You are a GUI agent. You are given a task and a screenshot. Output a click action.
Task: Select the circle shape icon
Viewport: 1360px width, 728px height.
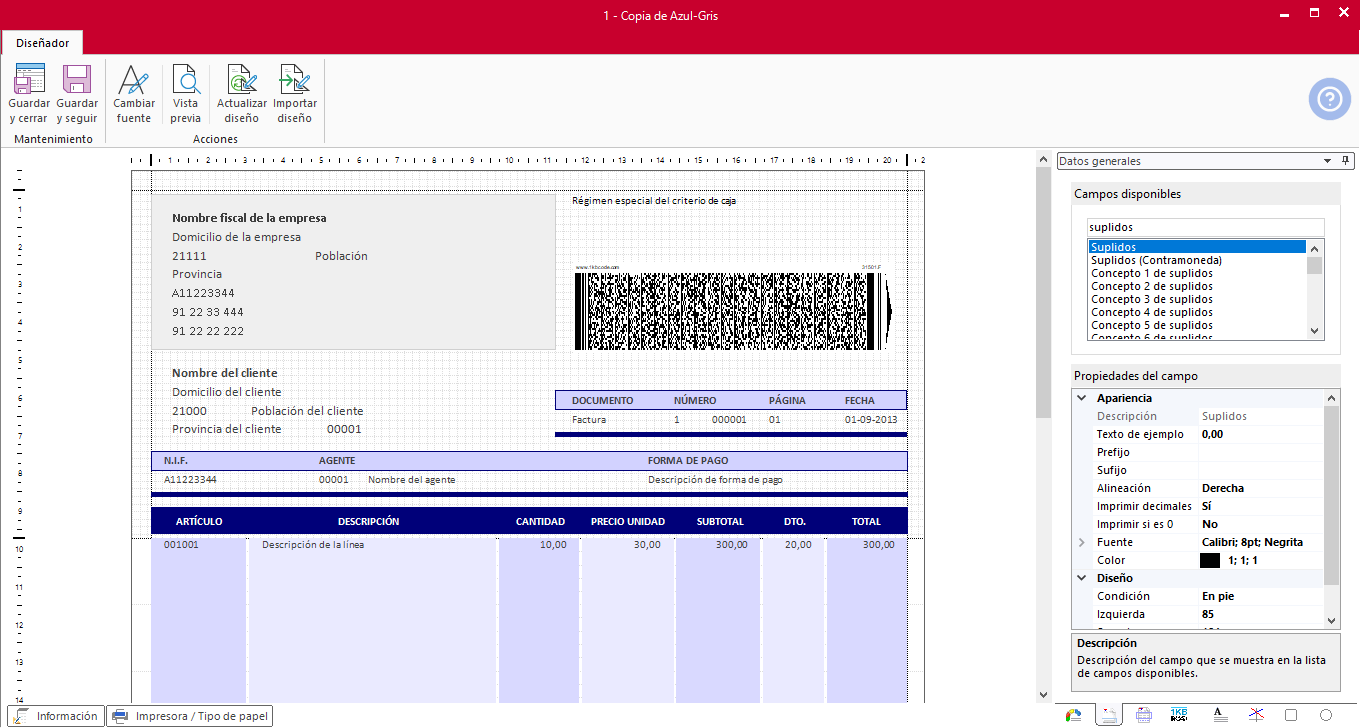(x=1326, y=715)
